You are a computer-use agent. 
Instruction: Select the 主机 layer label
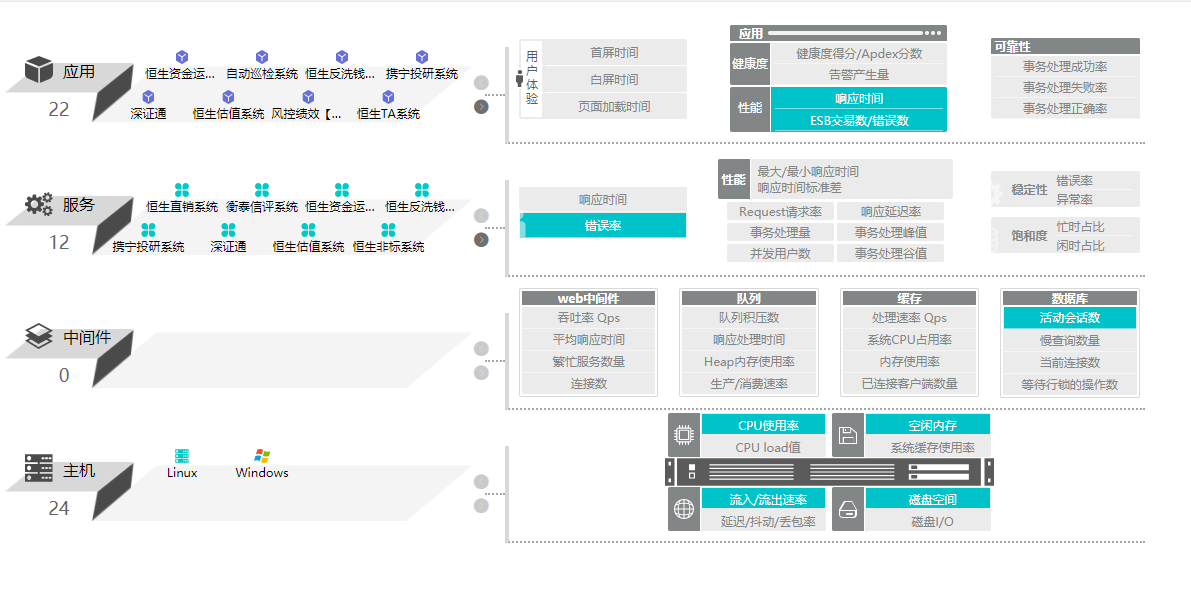79,470
